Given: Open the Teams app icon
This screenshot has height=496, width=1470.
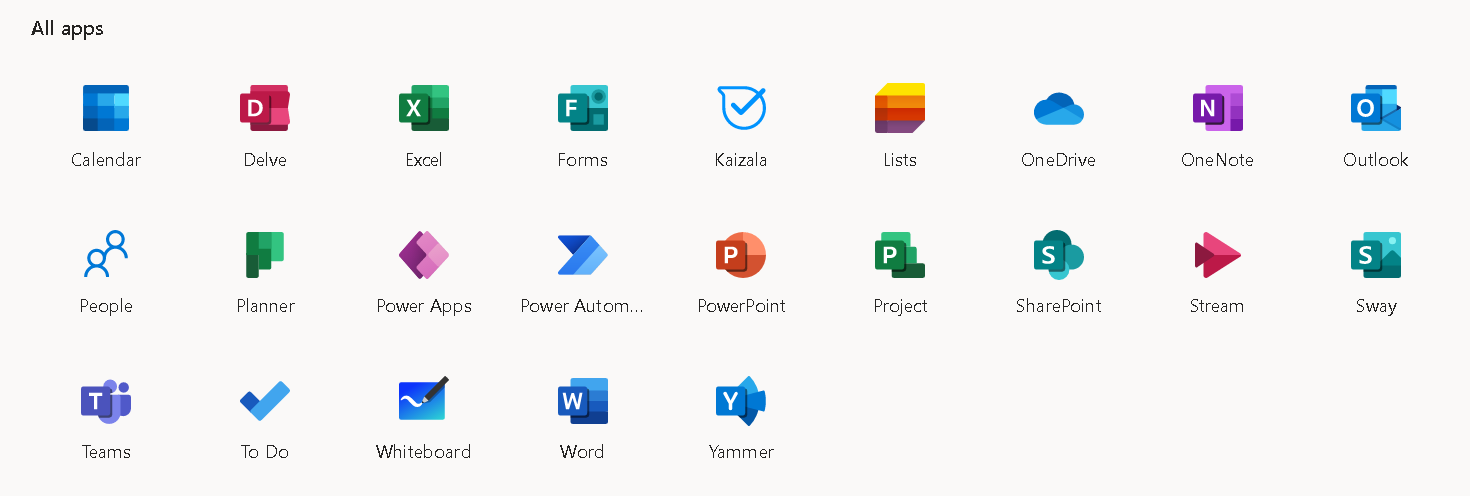Looking at the screenshot, I should [x=106, y=401].
